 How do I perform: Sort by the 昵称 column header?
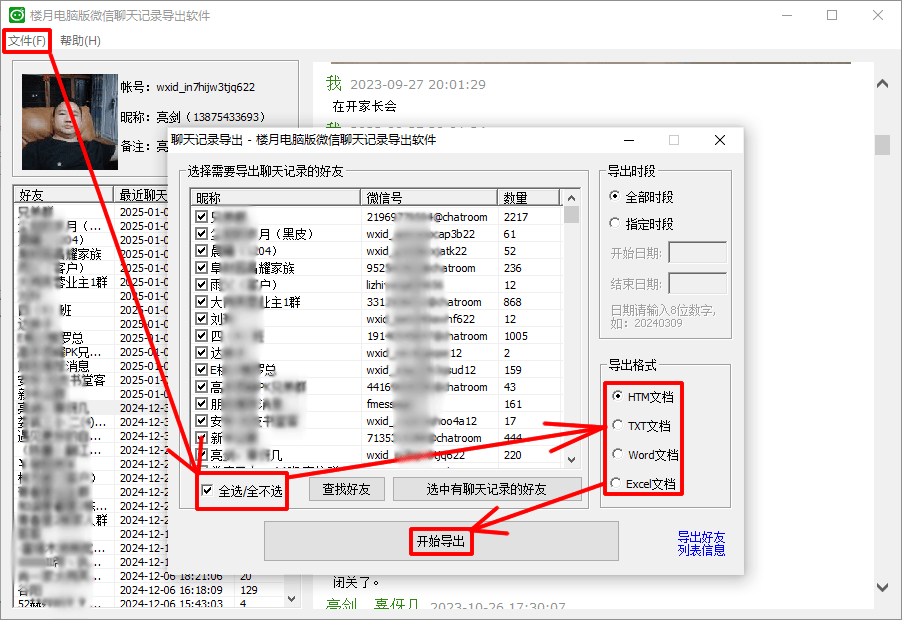pos(275,198)
